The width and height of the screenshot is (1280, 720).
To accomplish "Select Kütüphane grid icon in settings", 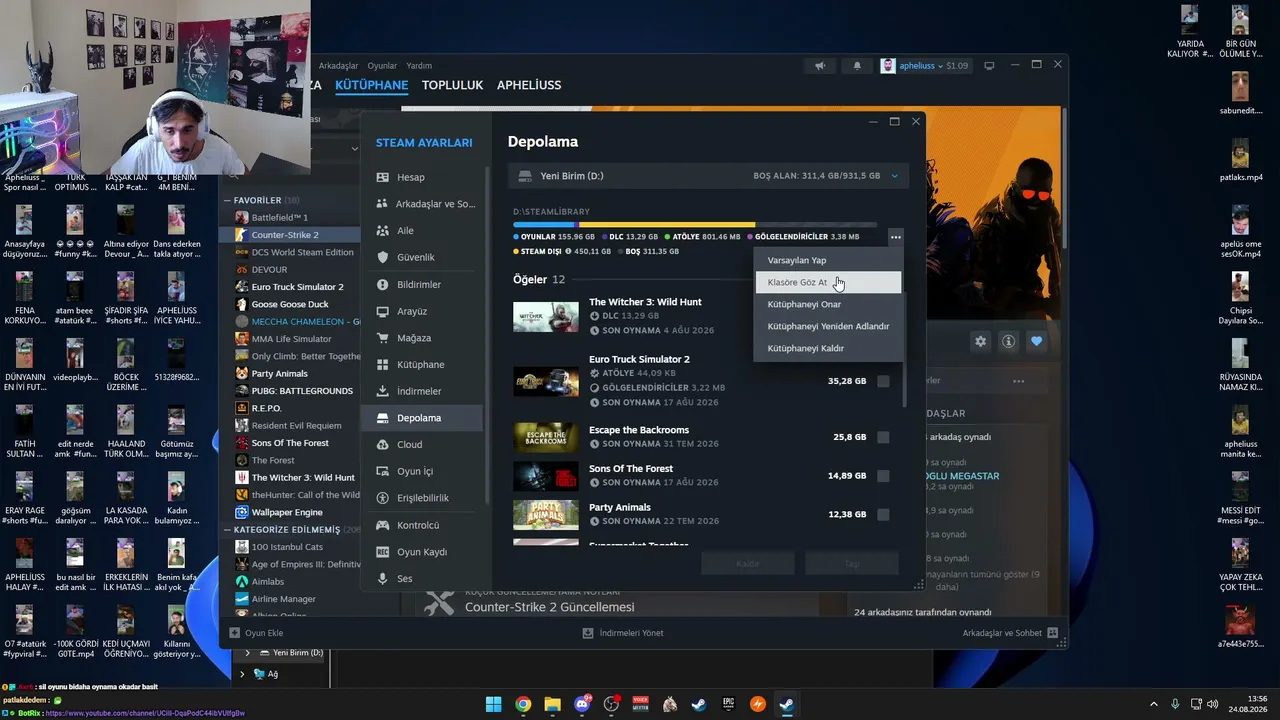I will click(382, 364).
